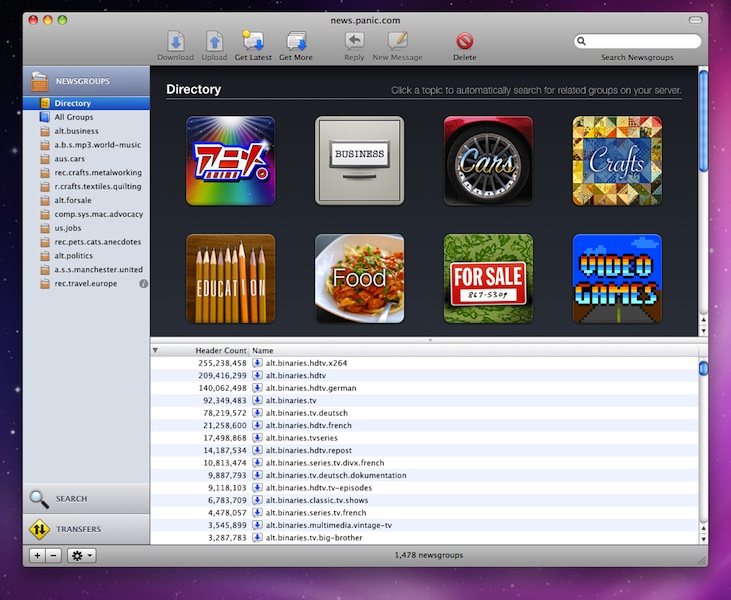Select All Groups in the sidebar

coord(73,117)
